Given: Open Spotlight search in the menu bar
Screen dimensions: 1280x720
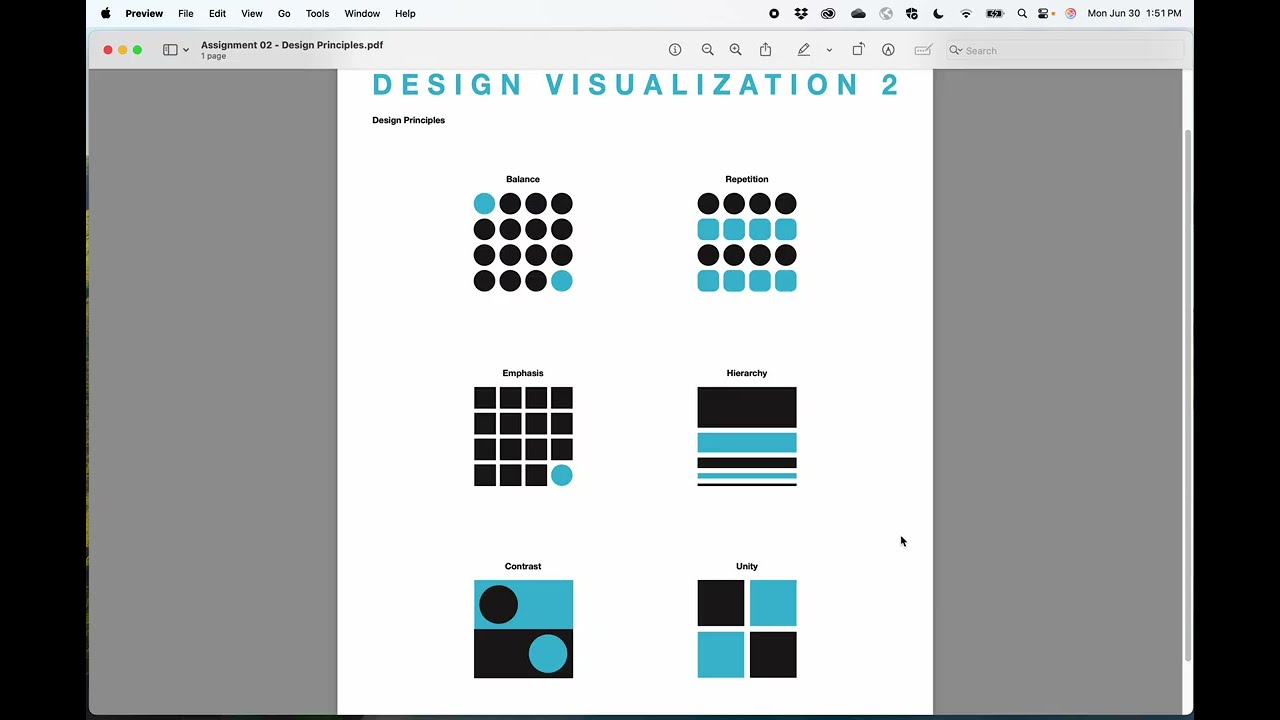Looking at the screenshot, I should point(1022,14).
